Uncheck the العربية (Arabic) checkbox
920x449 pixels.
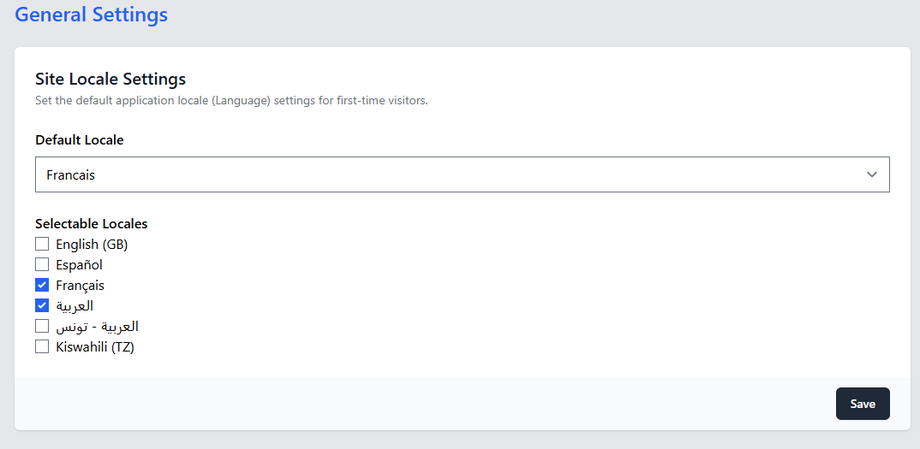(42, 305)
